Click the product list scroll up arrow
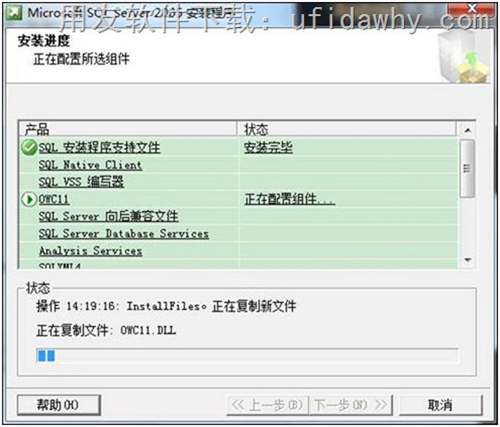 tap(468, 130)
